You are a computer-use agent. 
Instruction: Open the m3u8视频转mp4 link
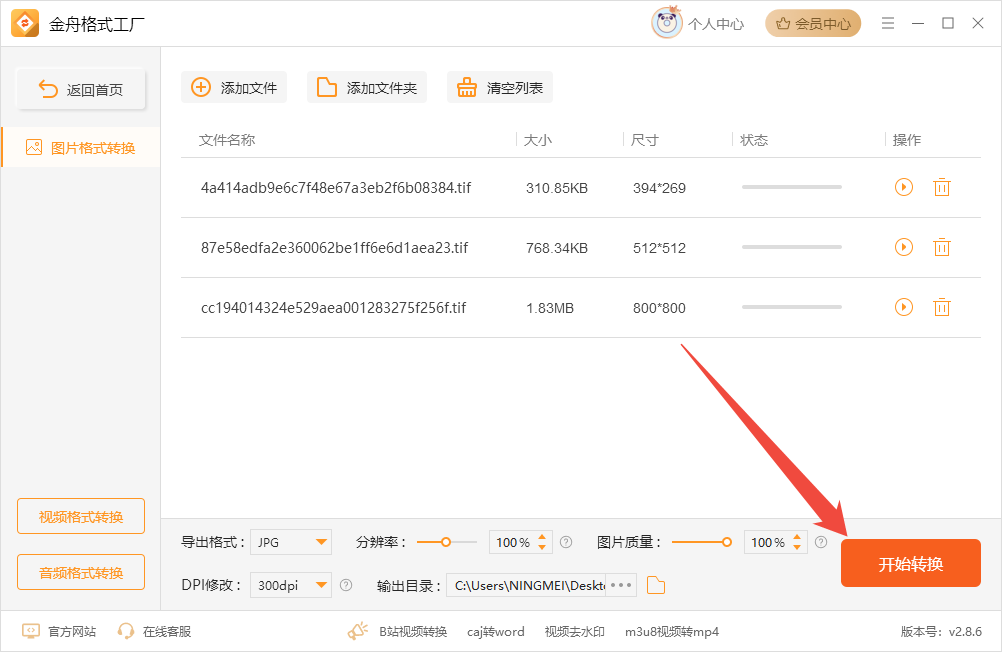(672, 632)
